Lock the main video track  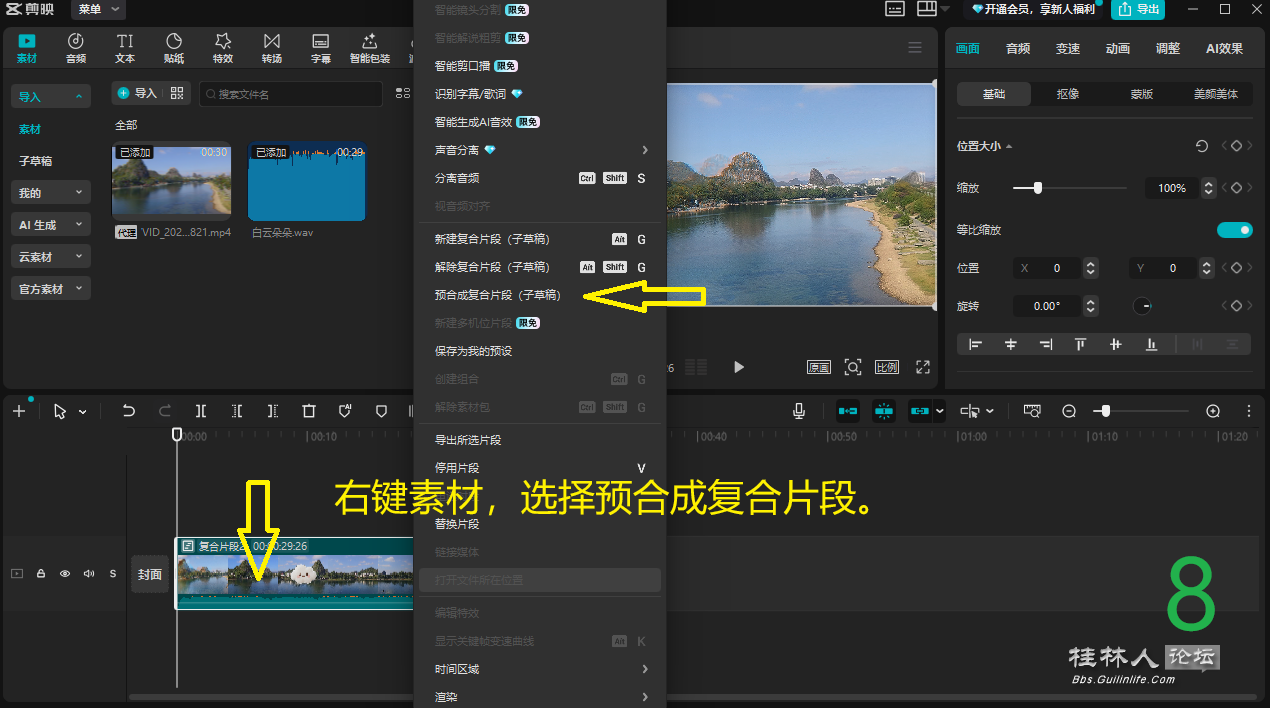point(41,574)
